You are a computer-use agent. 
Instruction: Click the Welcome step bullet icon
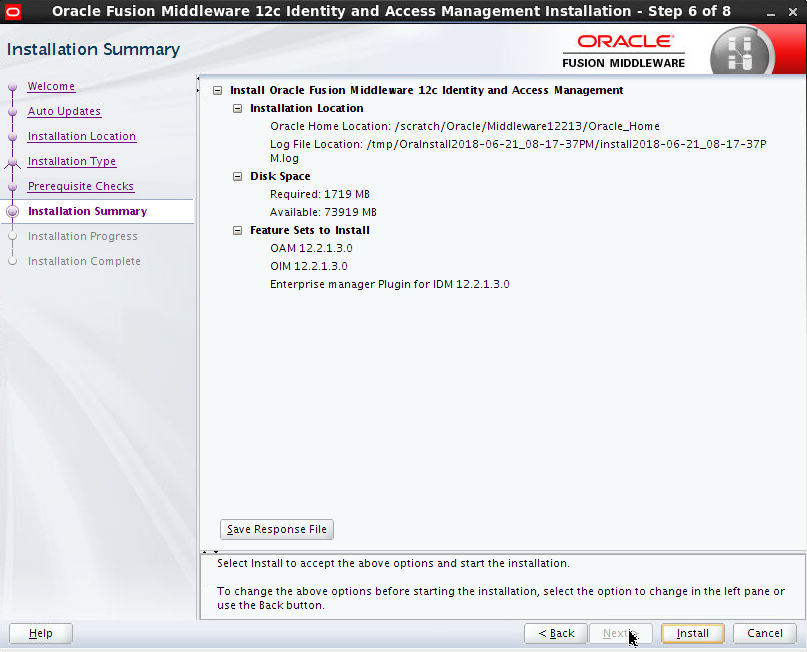[x=13, y=87]
